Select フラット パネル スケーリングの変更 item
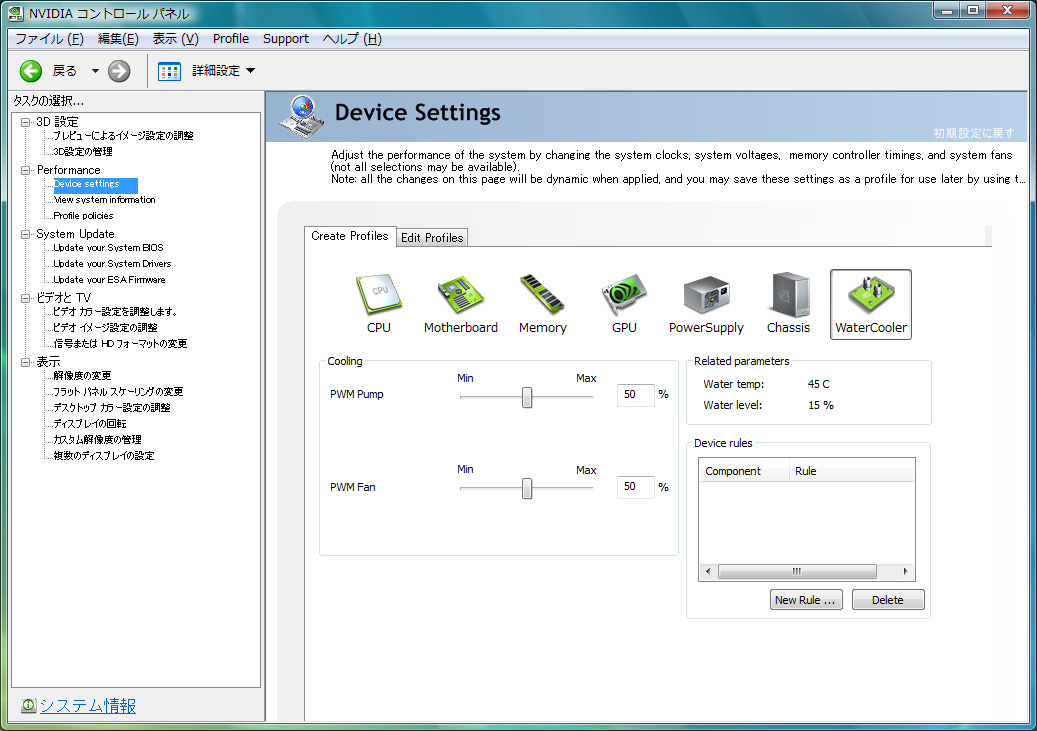The height and width of the screenshot is (731, 1037). click(118, 392)
